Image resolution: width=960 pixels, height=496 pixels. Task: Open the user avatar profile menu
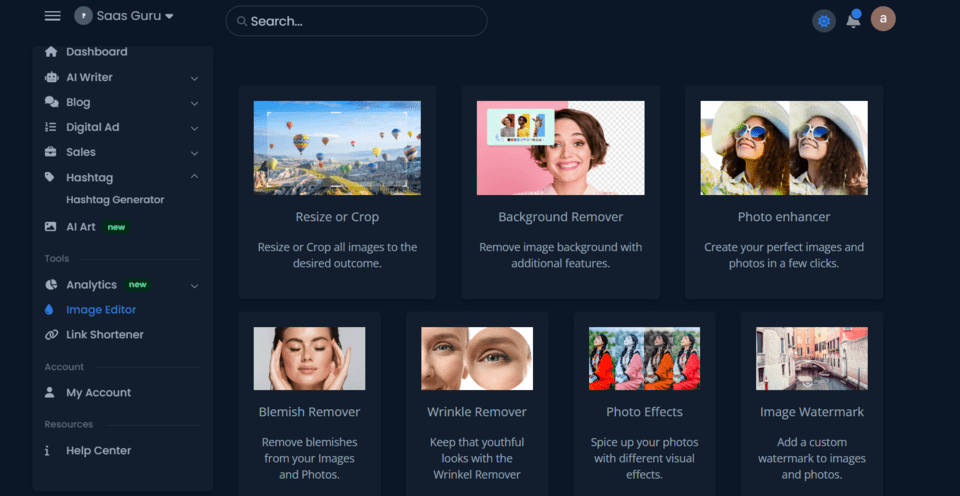tap(883, 19)
